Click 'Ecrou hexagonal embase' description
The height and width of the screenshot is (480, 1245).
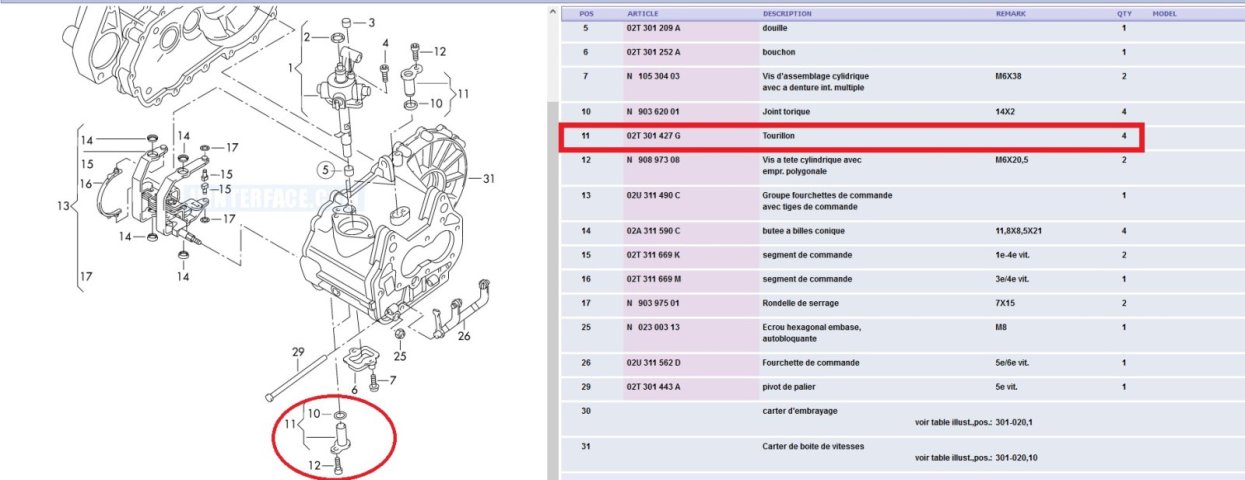tap(811, 327)
